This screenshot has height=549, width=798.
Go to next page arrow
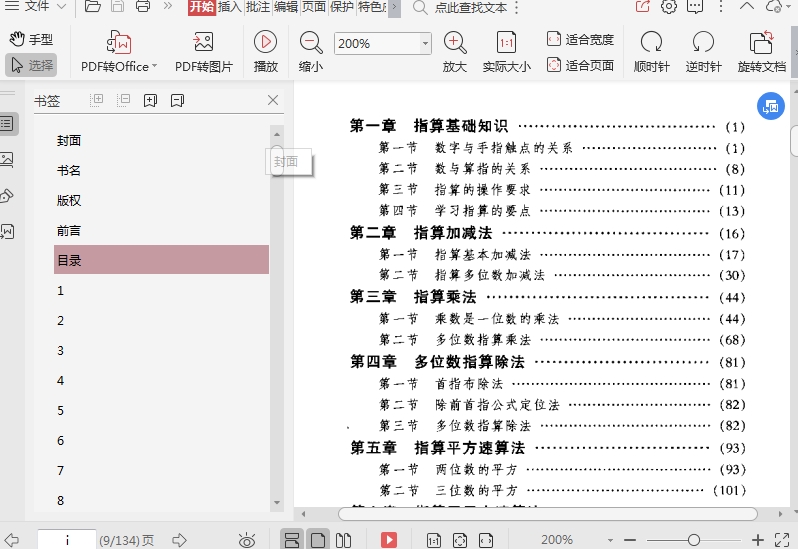coord(179,540)
